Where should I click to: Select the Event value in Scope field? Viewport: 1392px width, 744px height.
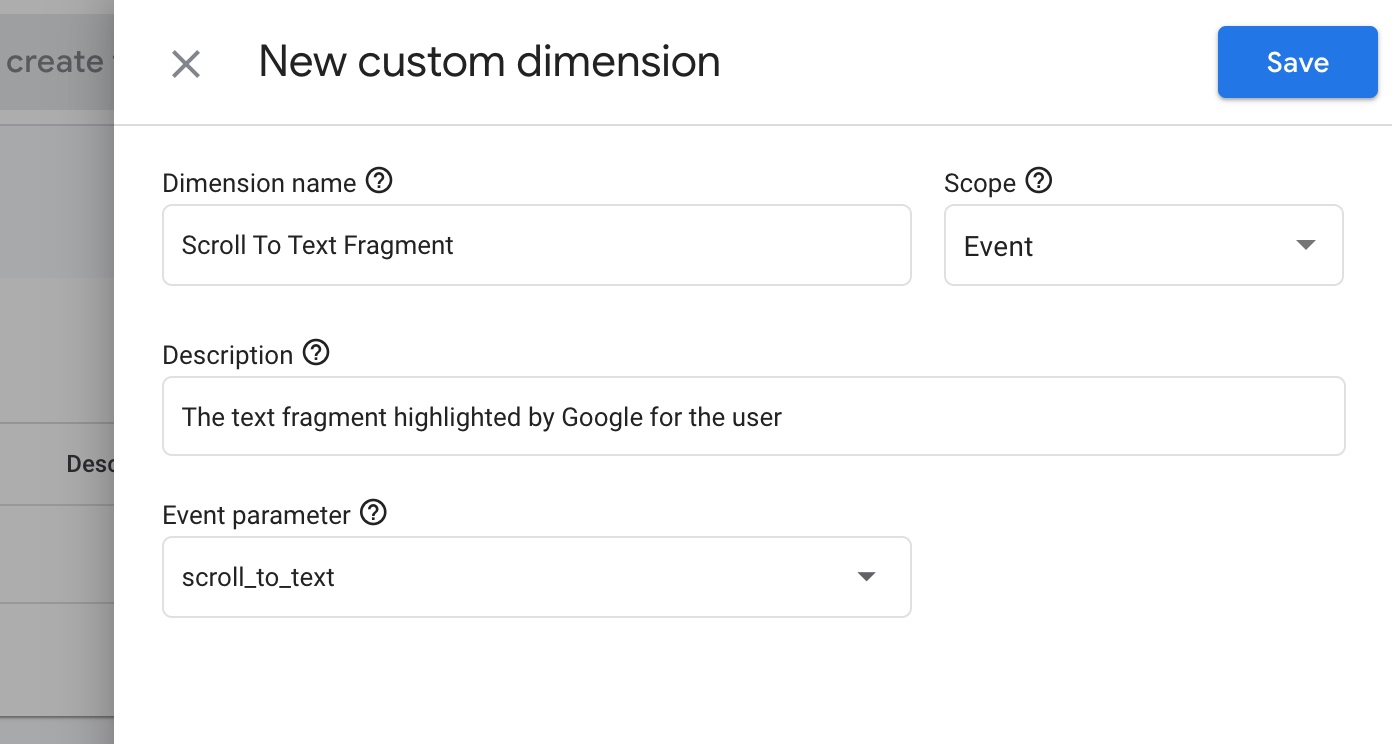tap(998, 246)
